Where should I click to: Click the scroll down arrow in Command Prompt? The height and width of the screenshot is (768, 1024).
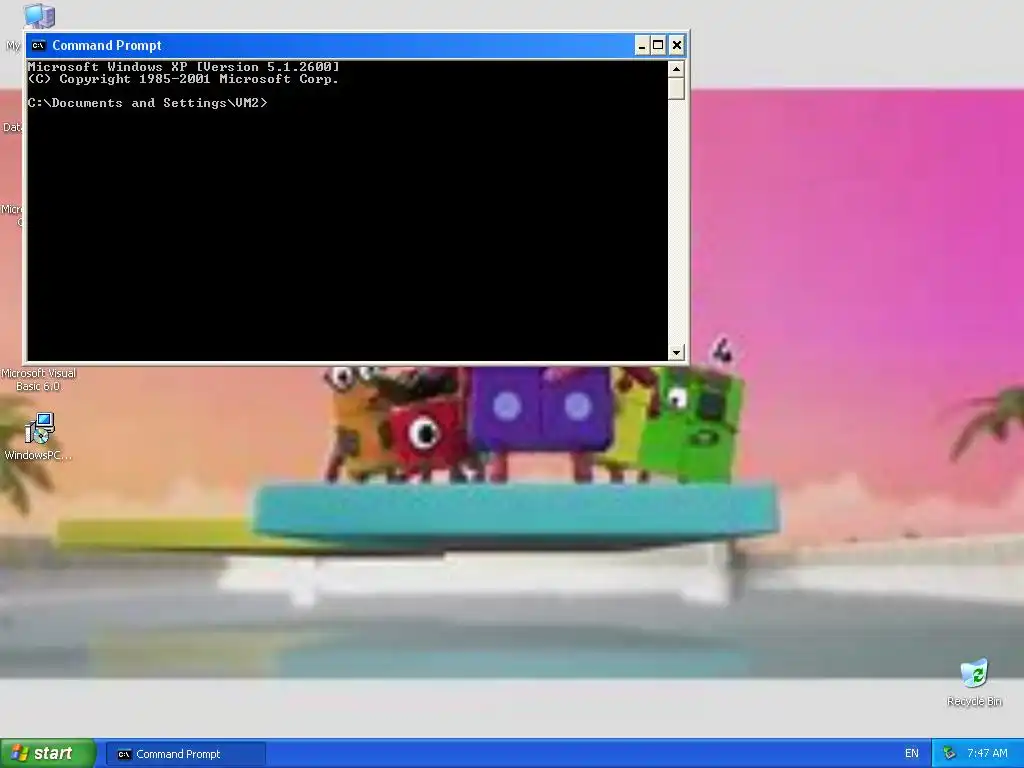click(x=676, y=352)
